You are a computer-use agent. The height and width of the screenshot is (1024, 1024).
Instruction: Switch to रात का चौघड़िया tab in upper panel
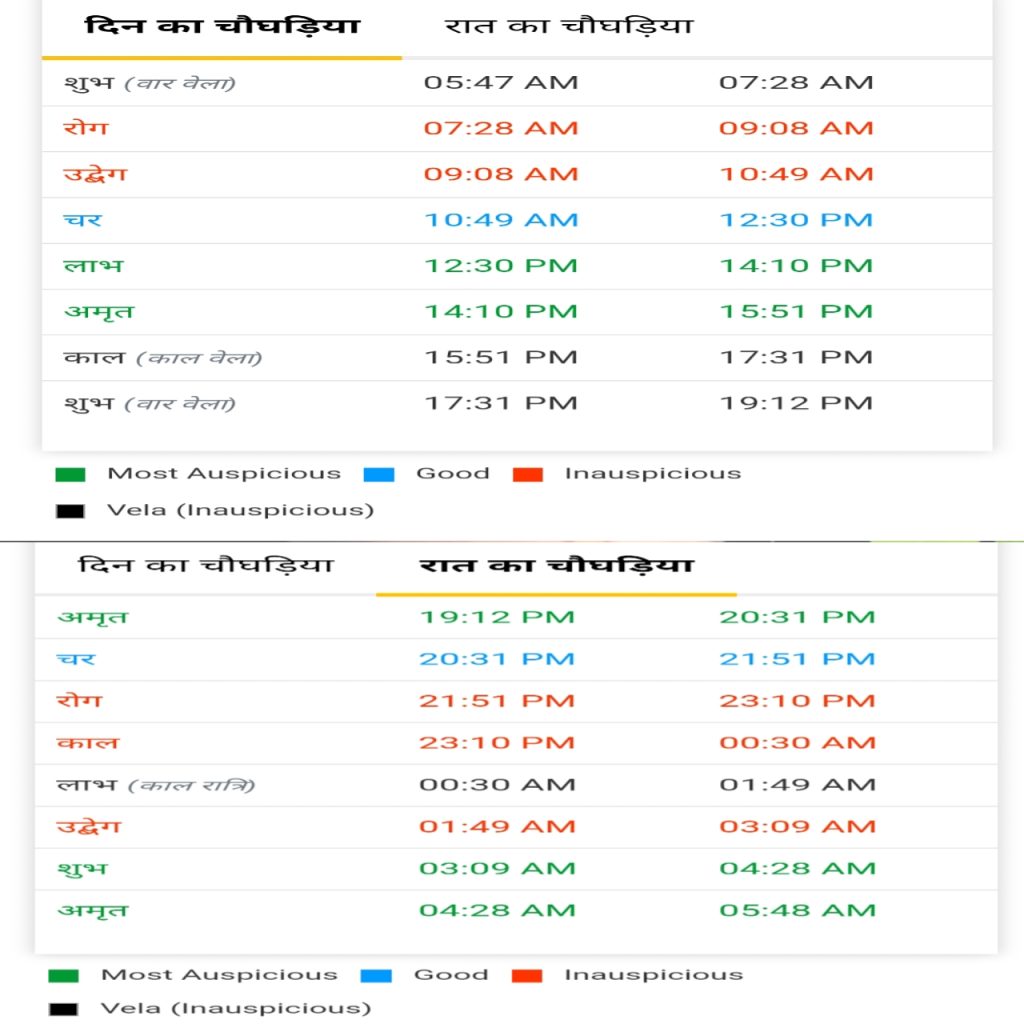[x=568, y=27]
